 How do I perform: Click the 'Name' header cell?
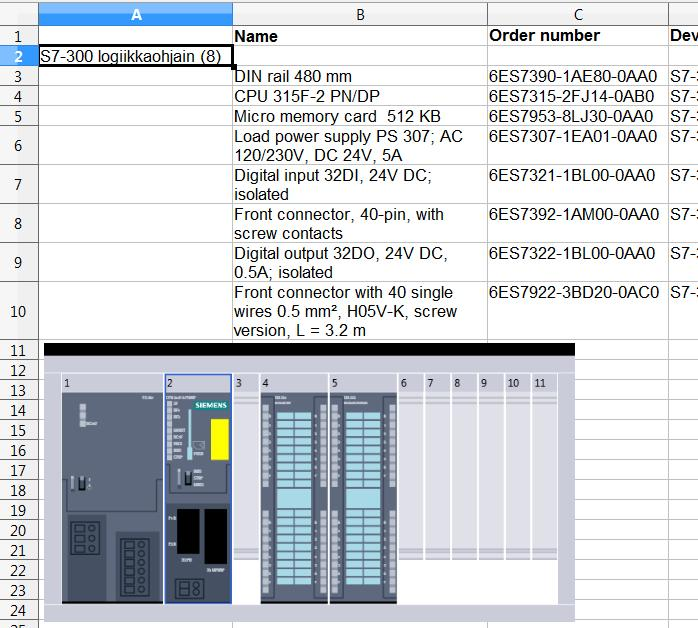click(360, 36)
